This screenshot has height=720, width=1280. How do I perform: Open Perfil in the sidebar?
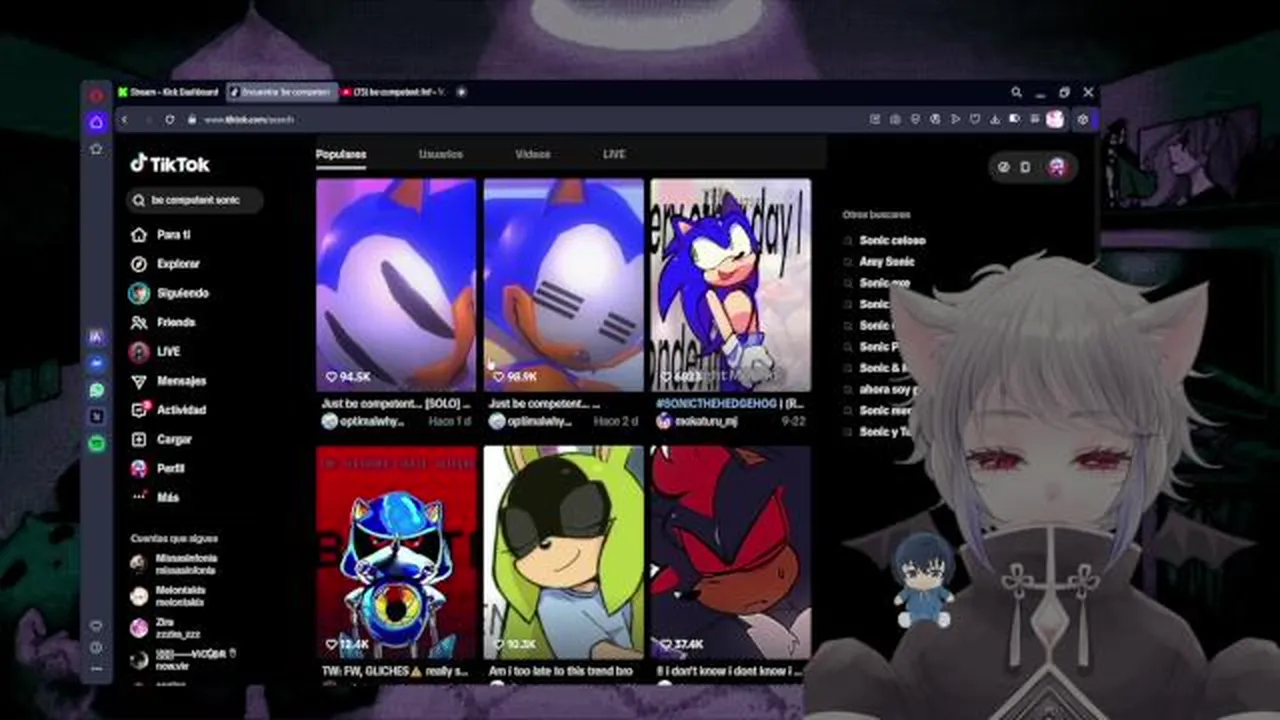click(157, 468)
